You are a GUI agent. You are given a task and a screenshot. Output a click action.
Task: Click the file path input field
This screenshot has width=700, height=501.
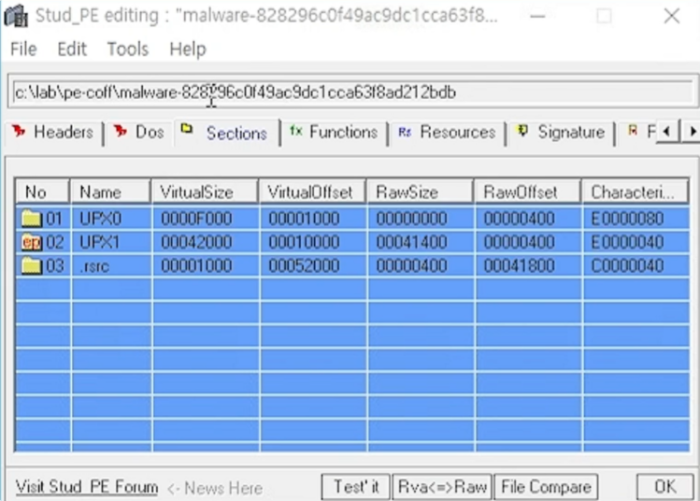pos(353,92)
